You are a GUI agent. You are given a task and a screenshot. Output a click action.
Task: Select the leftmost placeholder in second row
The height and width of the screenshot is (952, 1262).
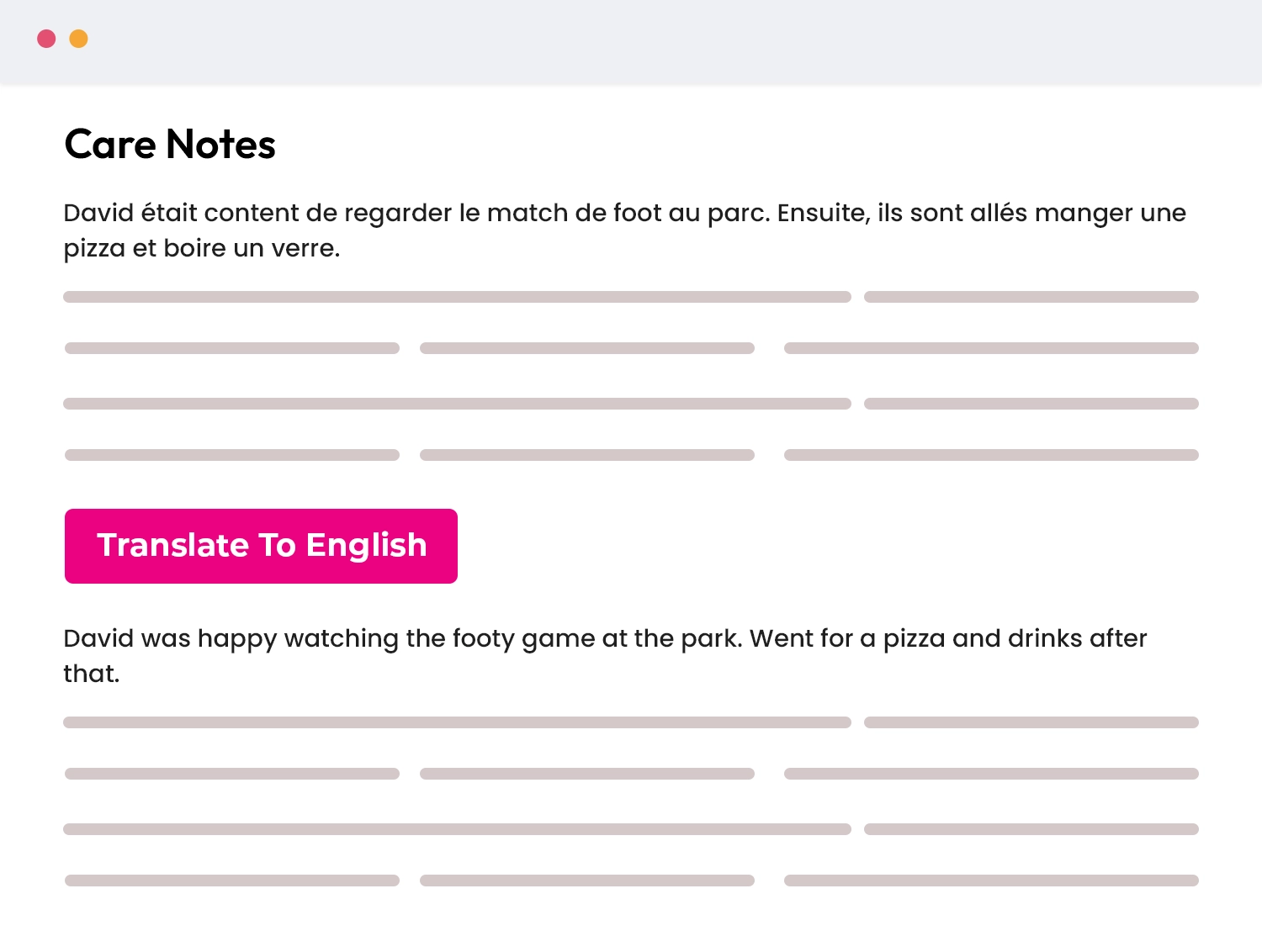pyautogui.click(x=231, y=347)
